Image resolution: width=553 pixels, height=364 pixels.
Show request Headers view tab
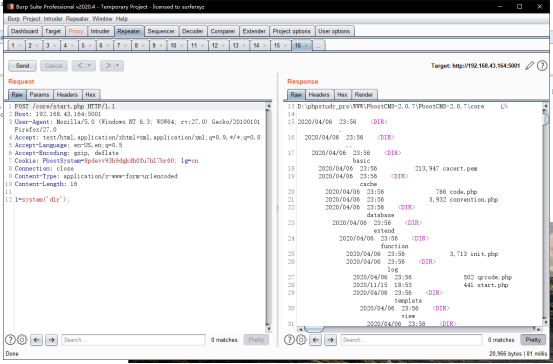coord(67,95)
